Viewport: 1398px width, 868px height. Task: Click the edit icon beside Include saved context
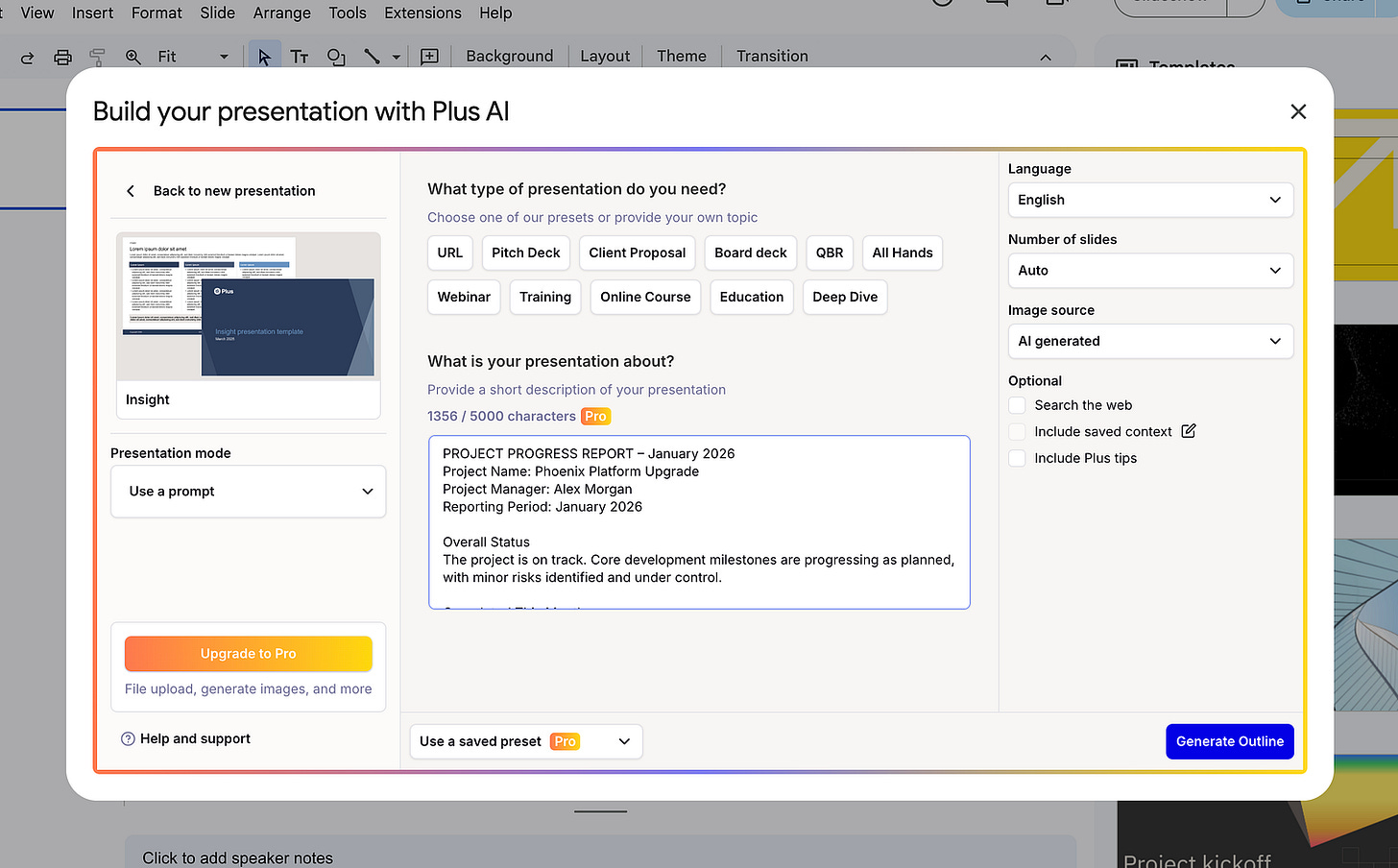tap(1189, 431)
